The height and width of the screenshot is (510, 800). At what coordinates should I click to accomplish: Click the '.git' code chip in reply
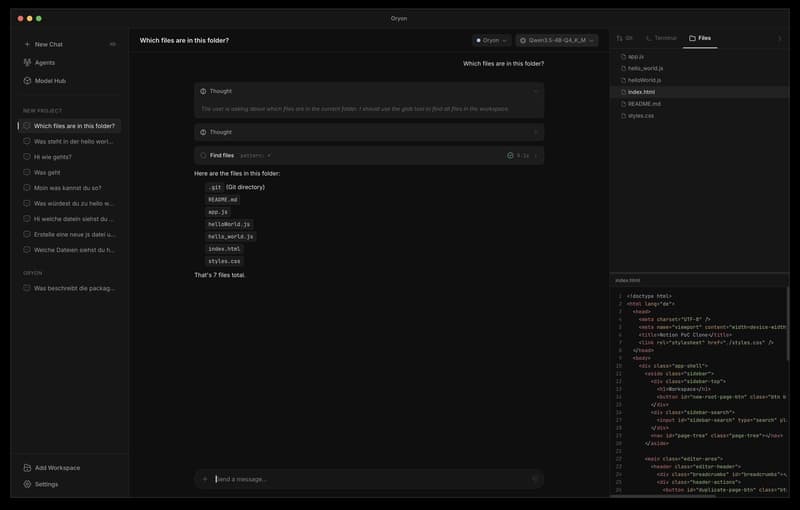pos(215,187)
